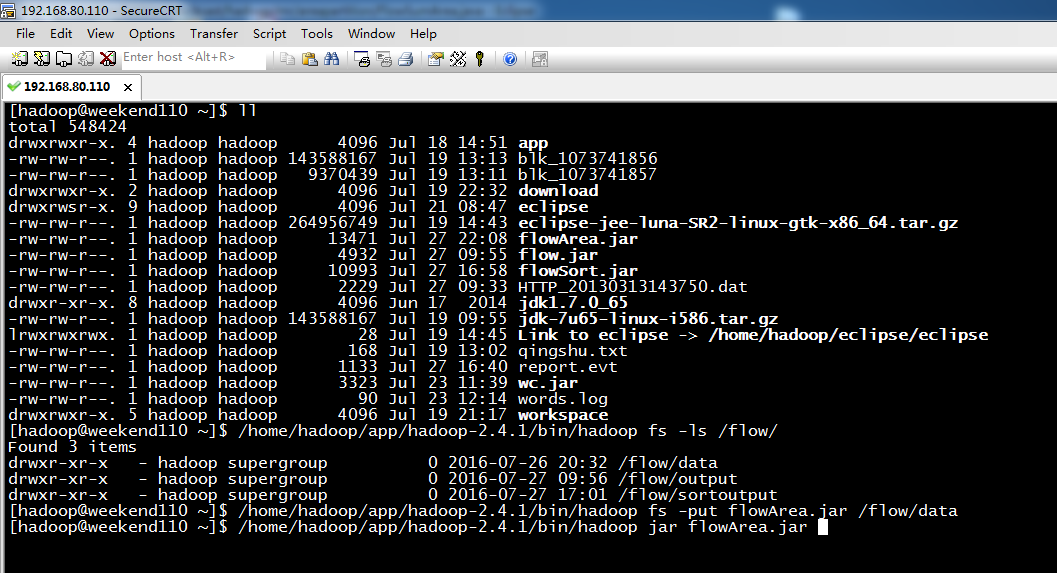Open the Window menu

371,34
